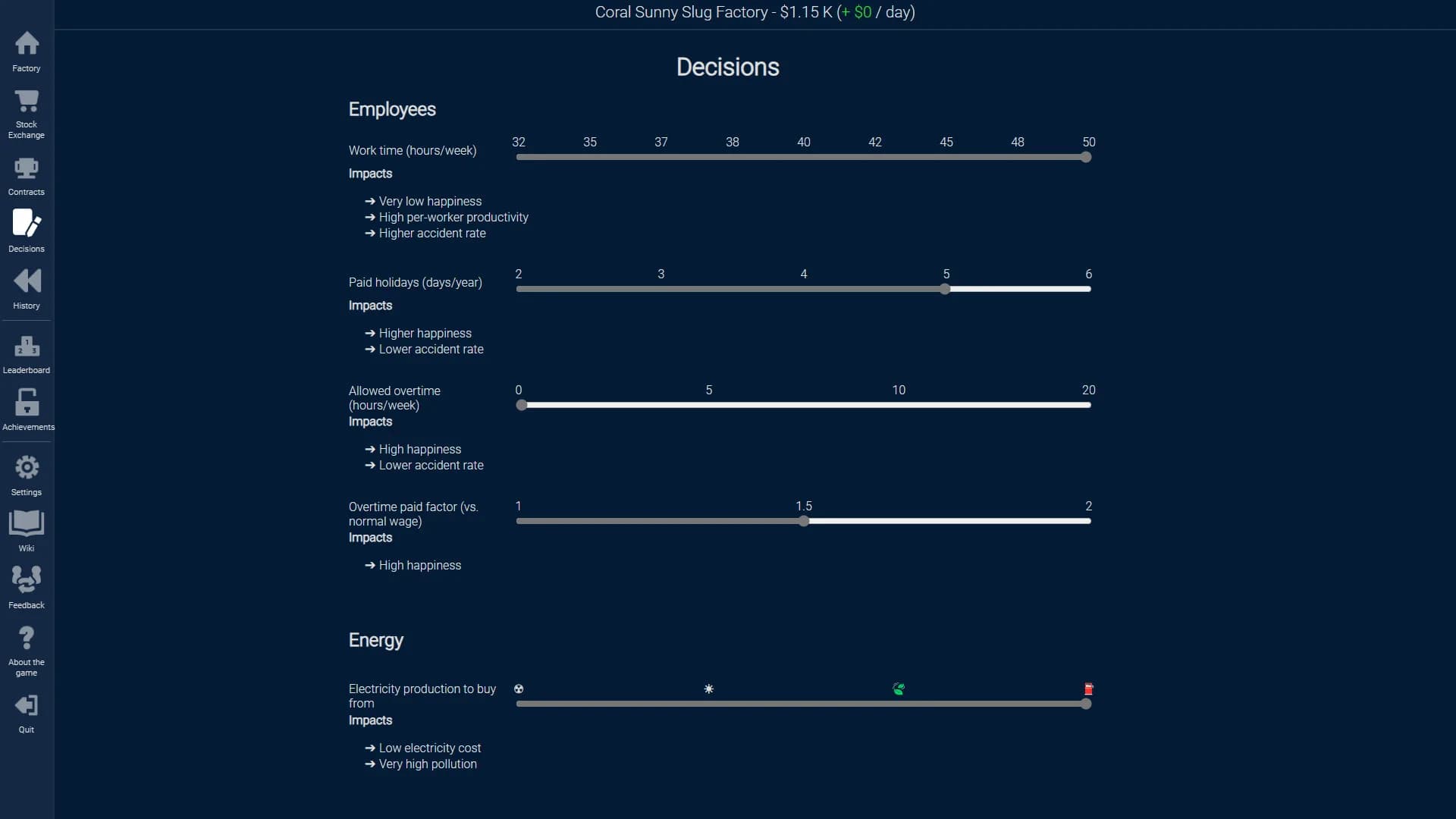Open the Wiki book icon
The width and height of the screenshot is (1456, 819).
click(27, 523)
